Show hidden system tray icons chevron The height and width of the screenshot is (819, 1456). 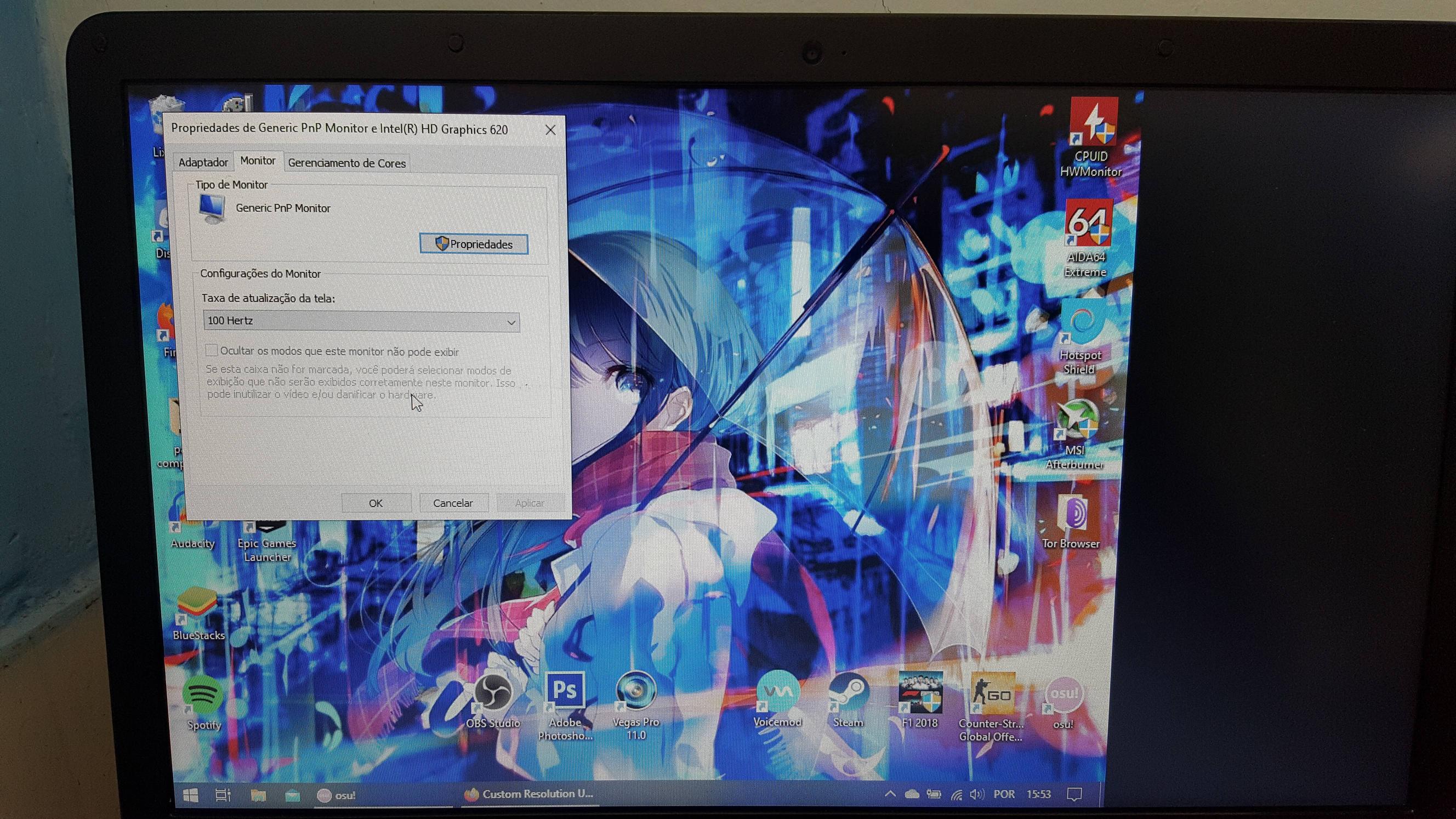pyautogui.click(x=890, y=794)
